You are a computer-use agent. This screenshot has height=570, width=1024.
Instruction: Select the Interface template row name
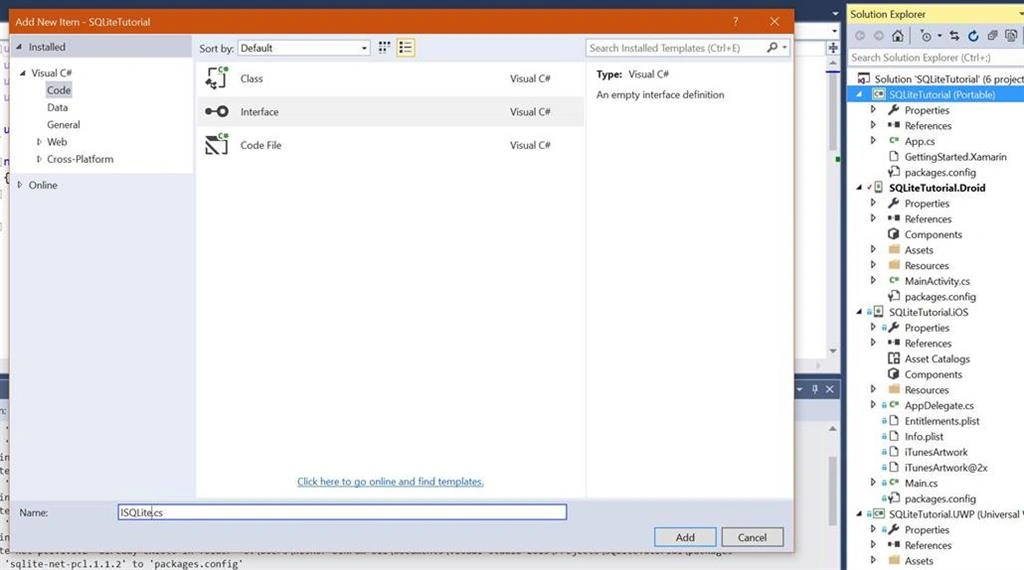click(x=259, y=112)
